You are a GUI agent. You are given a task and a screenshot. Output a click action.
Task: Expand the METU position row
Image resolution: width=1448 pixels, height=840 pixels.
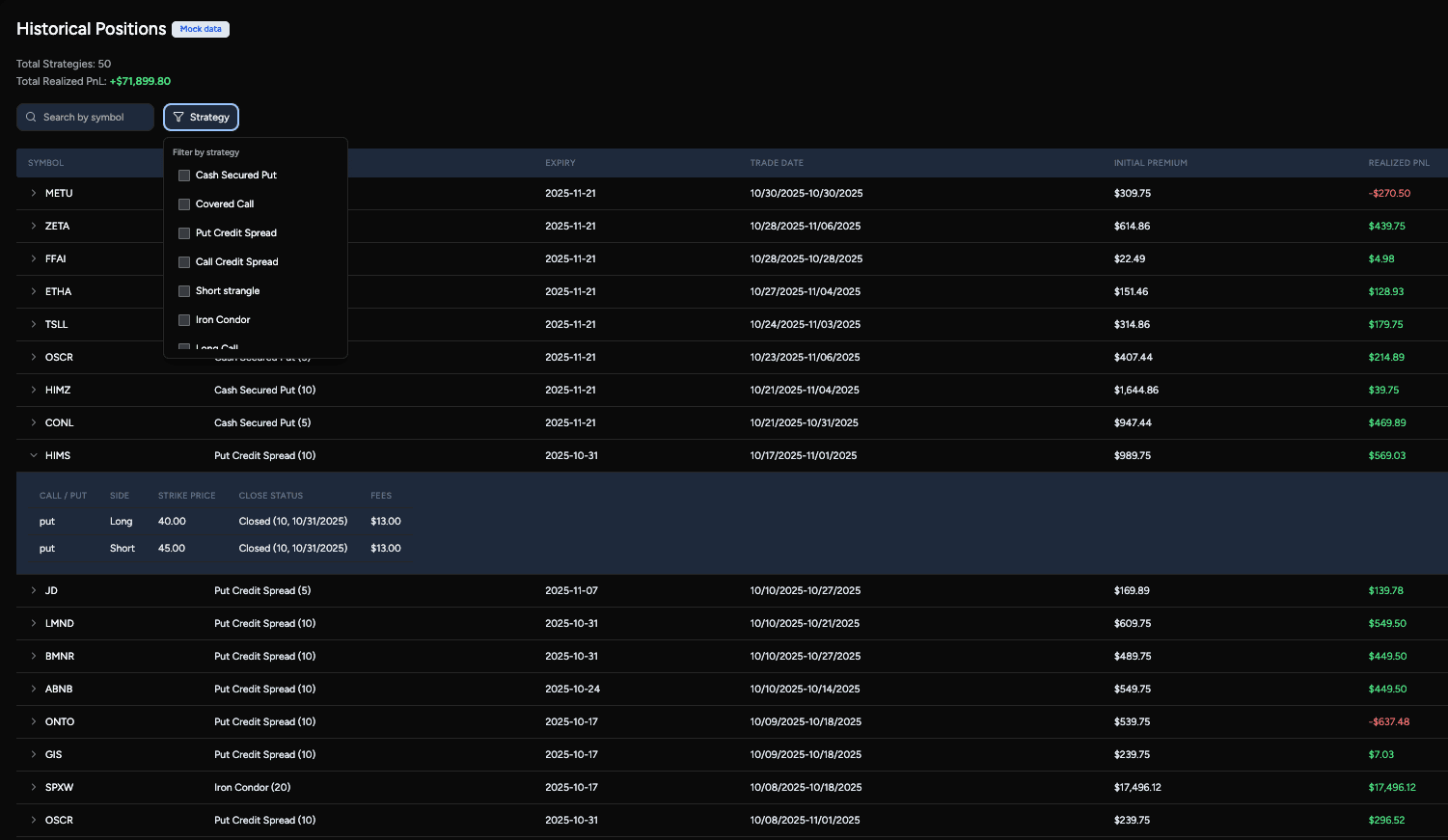[x=34, y=194]
